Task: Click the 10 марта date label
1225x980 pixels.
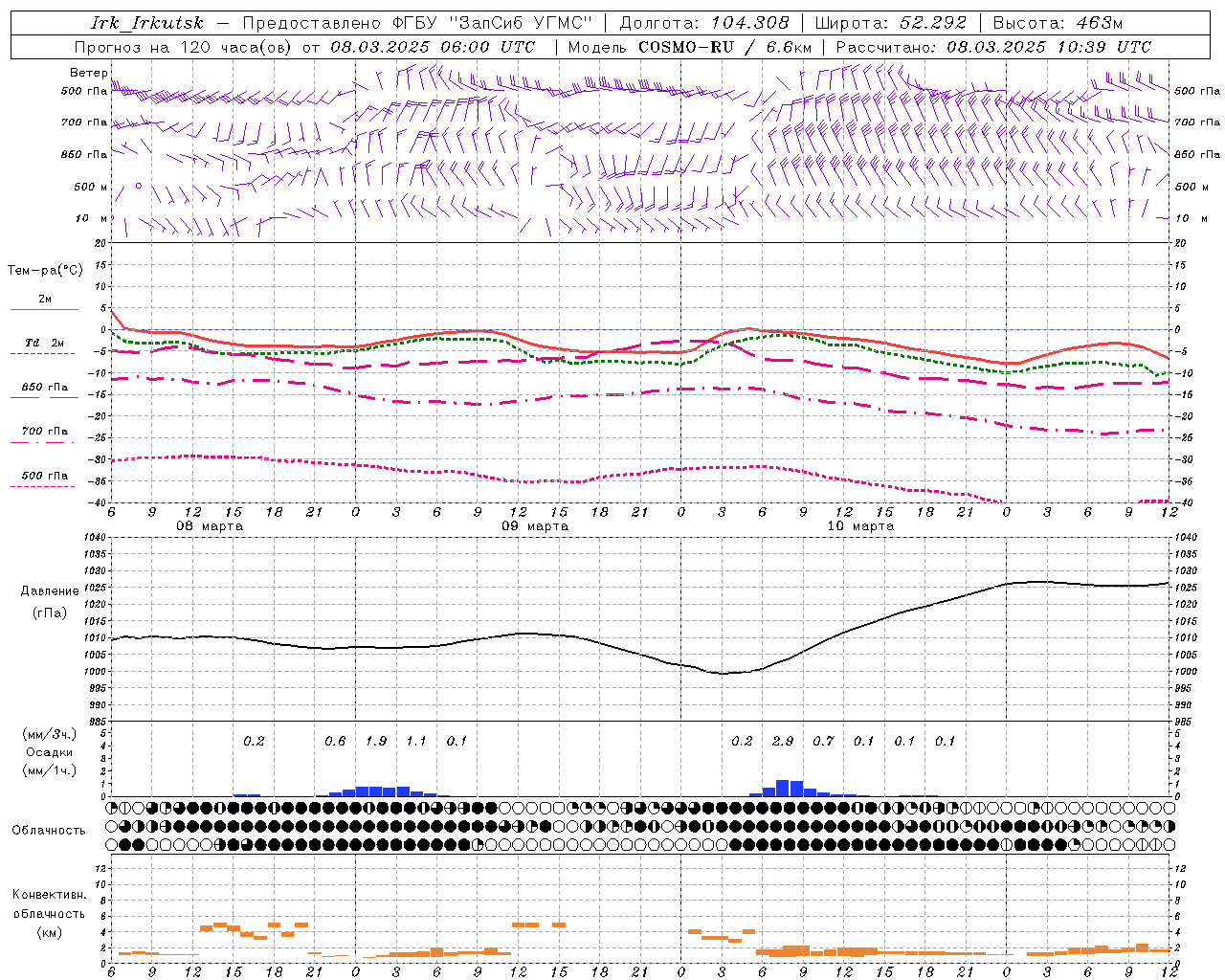Action: coord(860,525)
